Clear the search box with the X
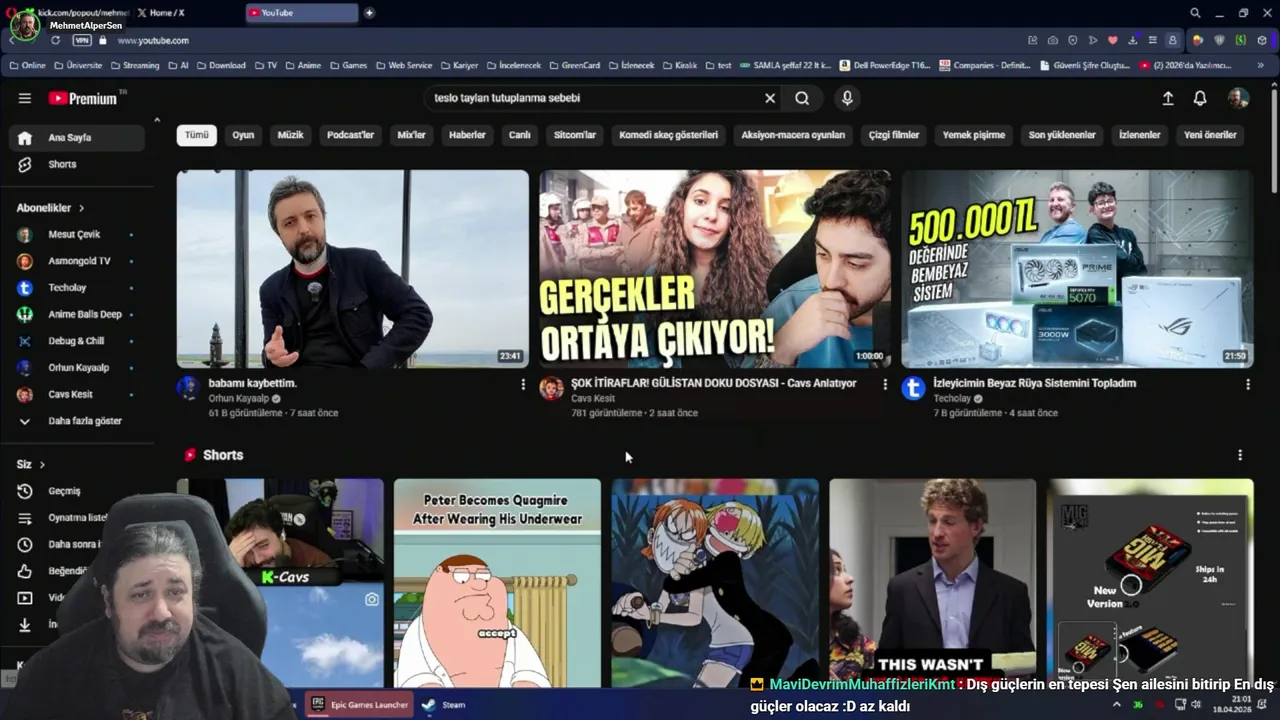1280x720 pixels. (770, 98)
